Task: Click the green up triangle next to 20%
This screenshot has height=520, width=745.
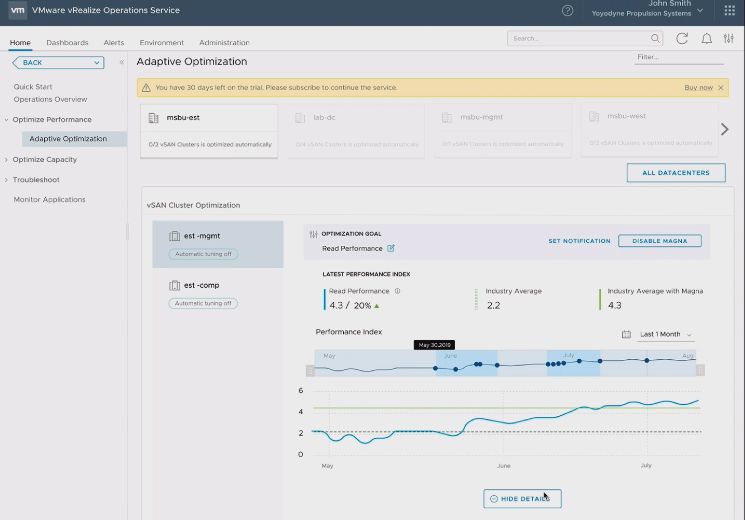Action: tap(377, 306)
